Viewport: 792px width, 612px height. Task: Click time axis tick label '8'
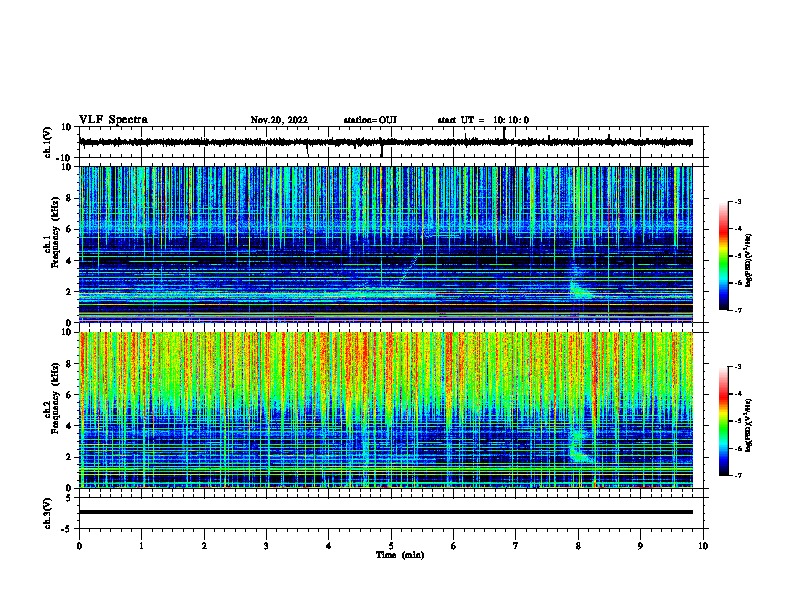point(578,546)
